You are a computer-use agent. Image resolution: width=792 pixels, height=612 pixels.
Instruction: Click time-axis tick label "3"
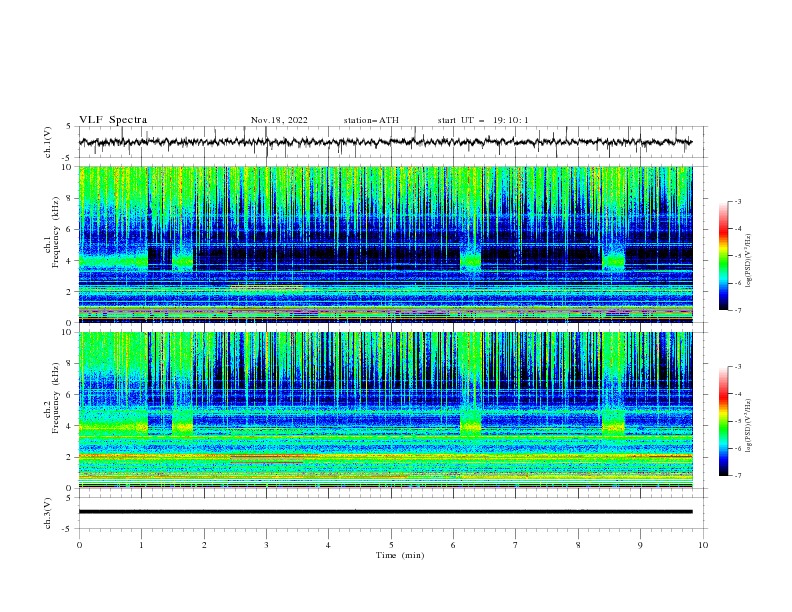pyautogui.click(x=266, y=545)
